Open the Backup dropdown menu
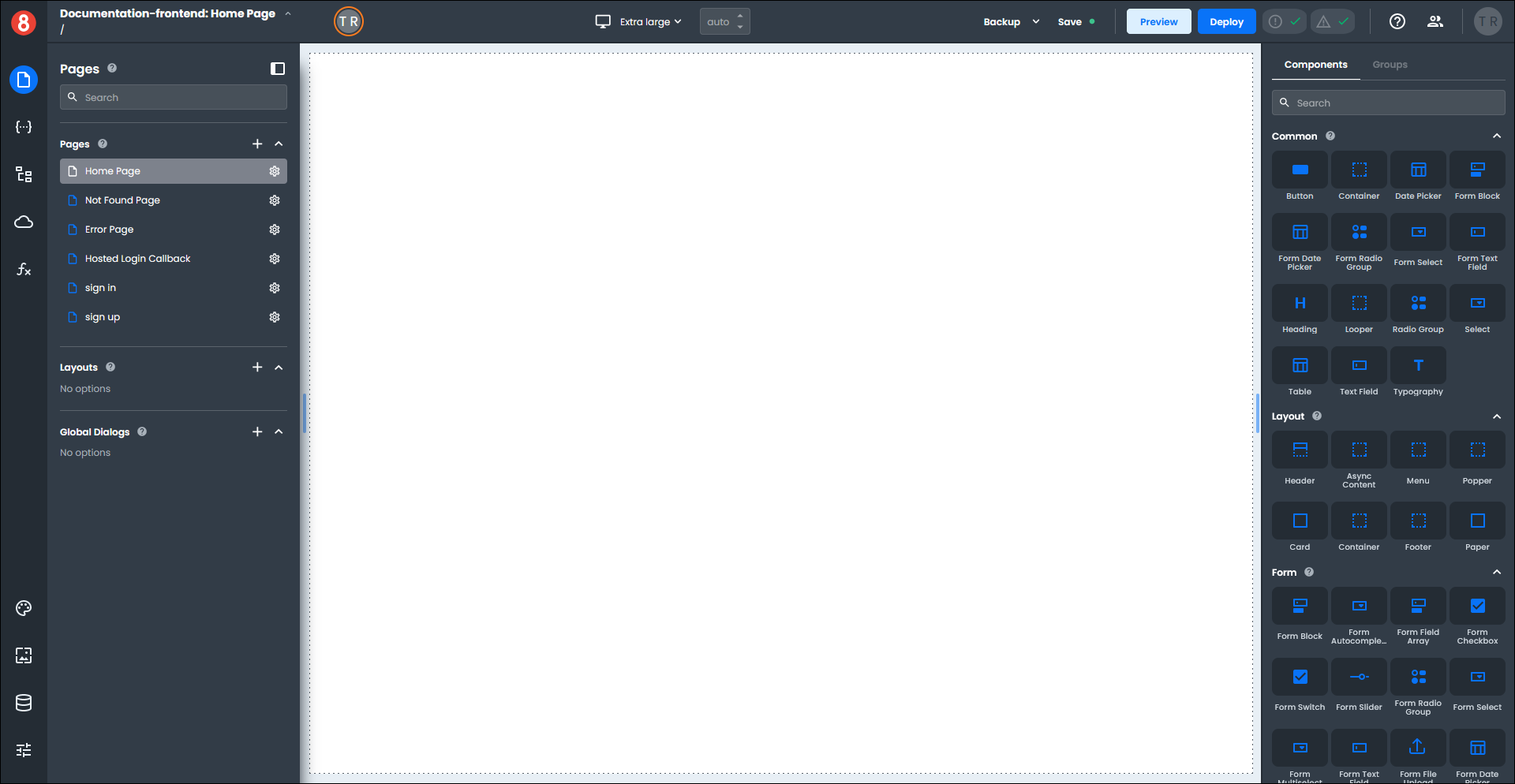Viewport: 1515px width, 784px height. [1011, 22]
